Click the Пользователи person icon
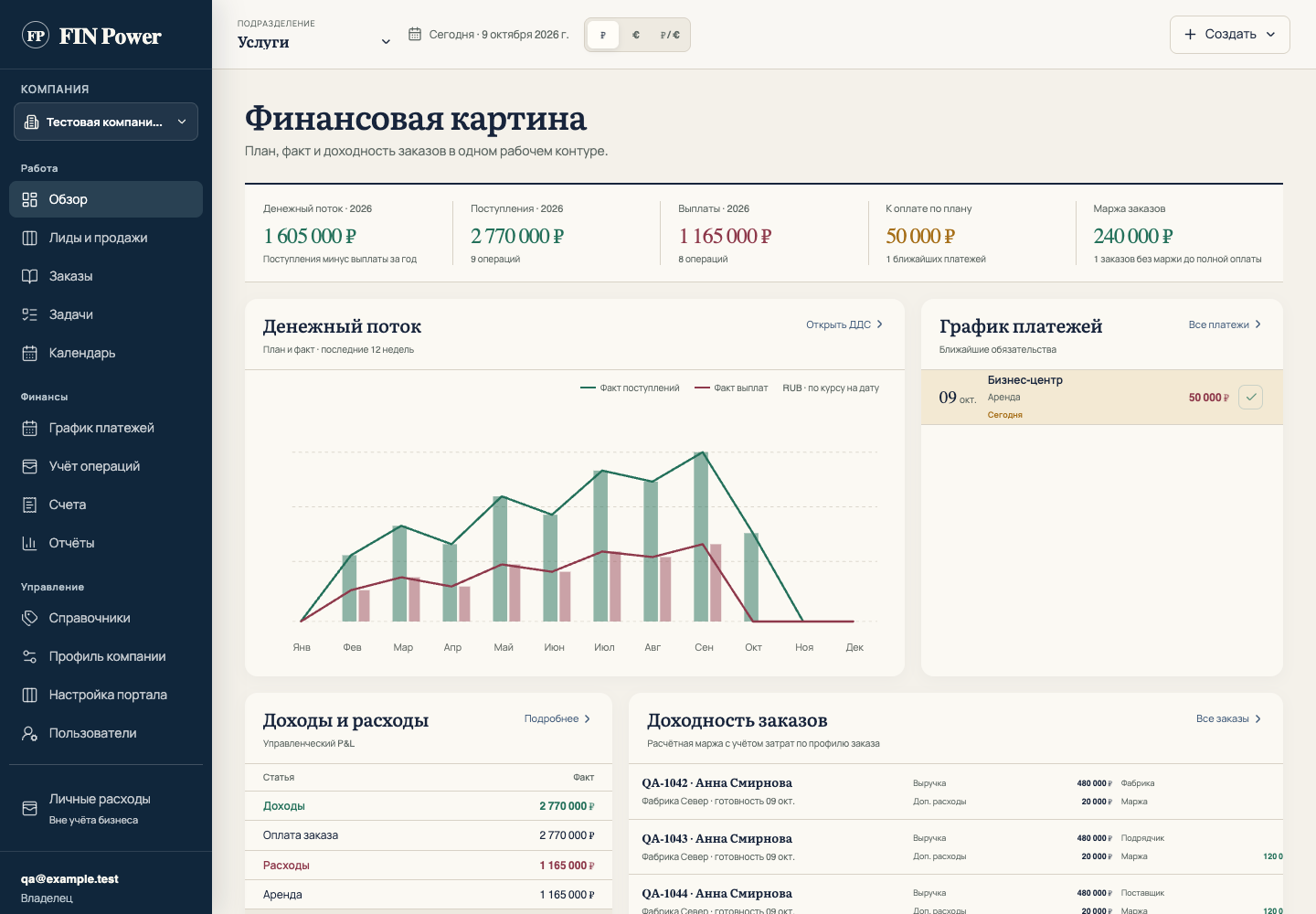This screenshot has height=914, width=1316. (30, 733)
